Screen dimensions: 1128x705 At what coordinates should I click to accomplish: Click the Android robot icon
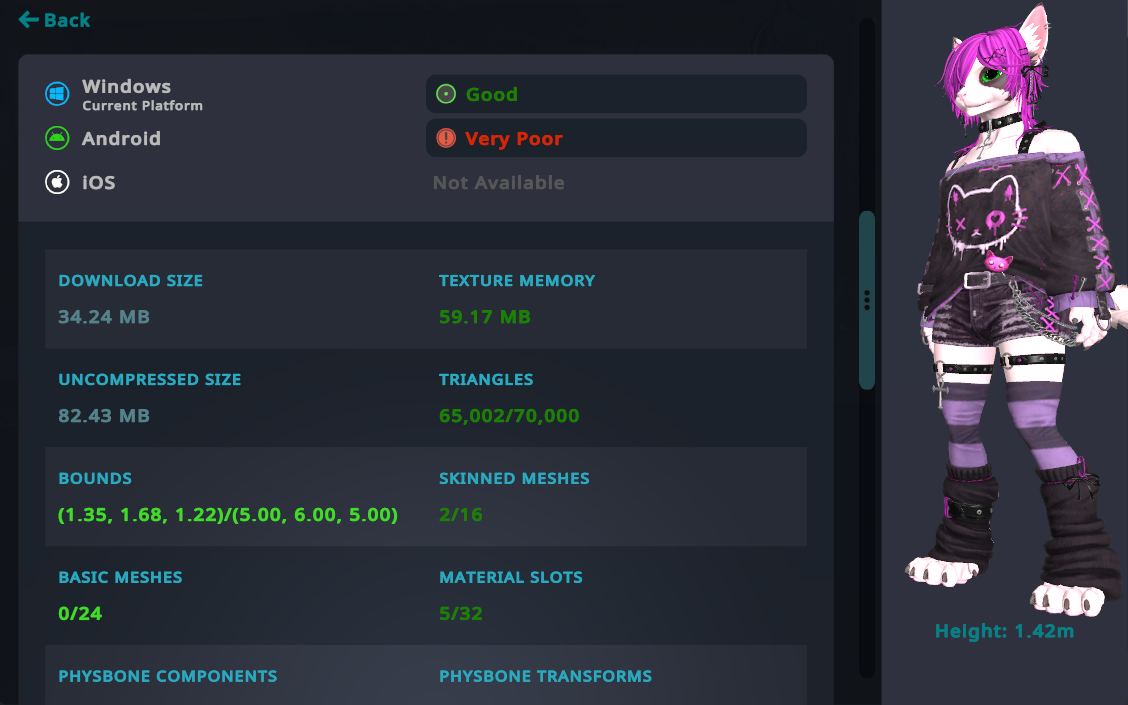click(x=58, y=138)
